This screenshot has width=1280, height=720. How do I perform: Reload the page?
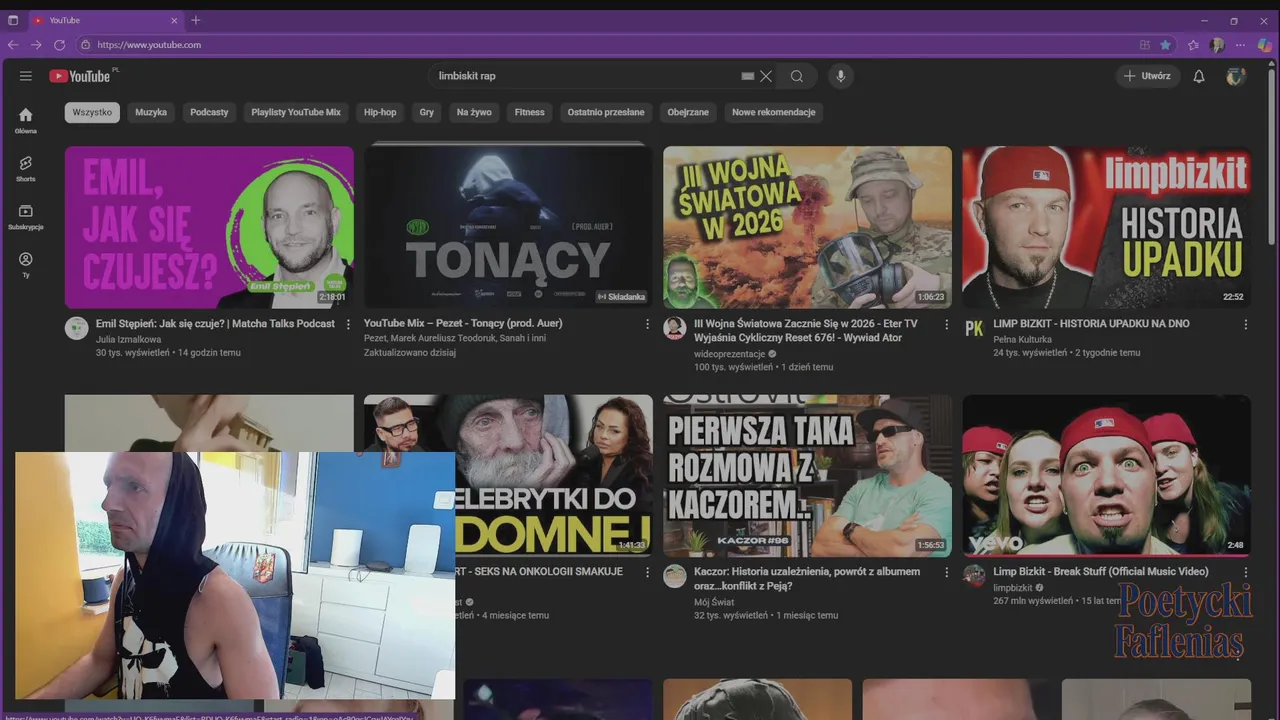[59, 45]
